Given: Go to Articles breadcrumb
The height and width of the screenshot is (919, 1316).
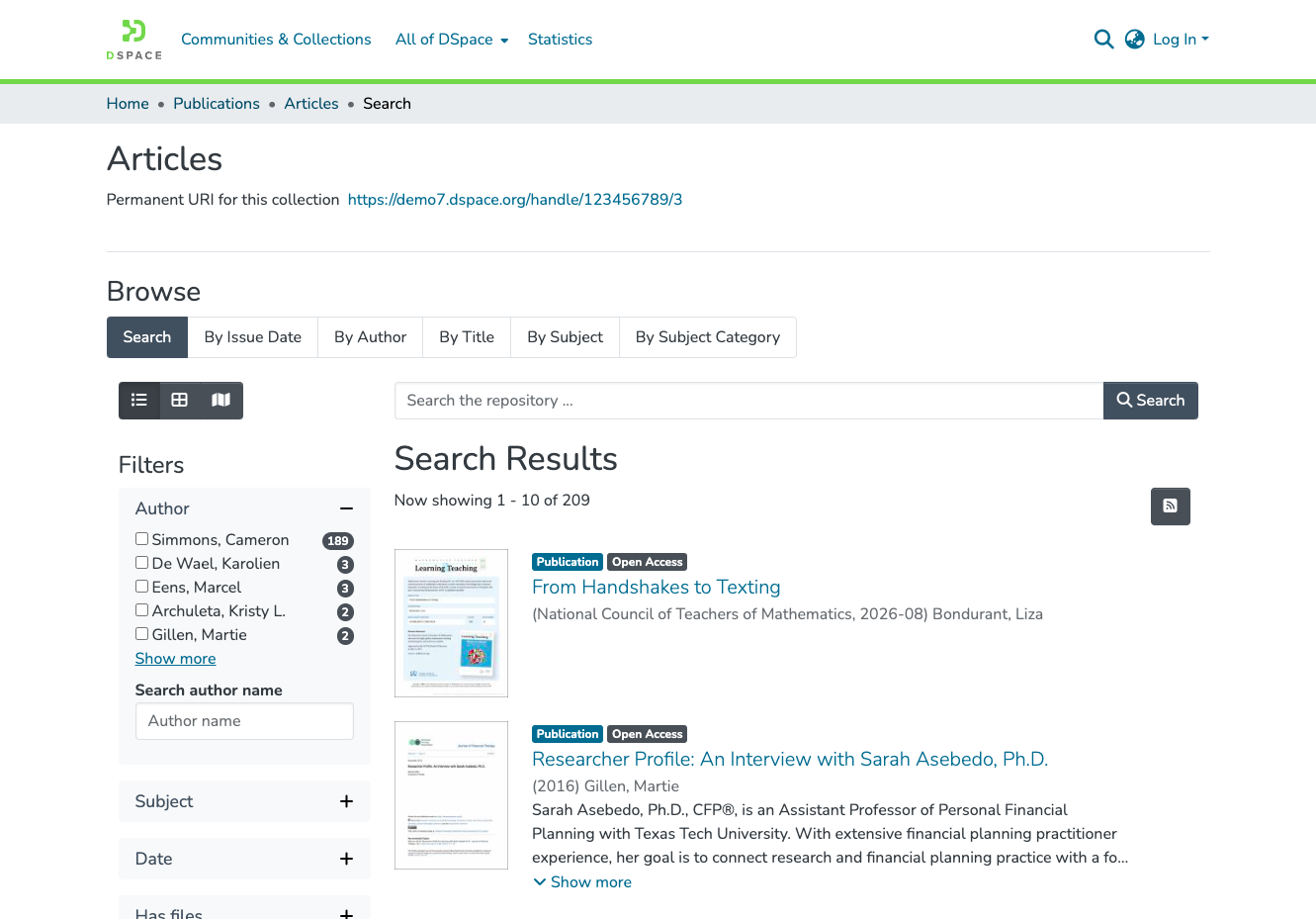Looking at the screenshot, I should [x=311, y=104].
